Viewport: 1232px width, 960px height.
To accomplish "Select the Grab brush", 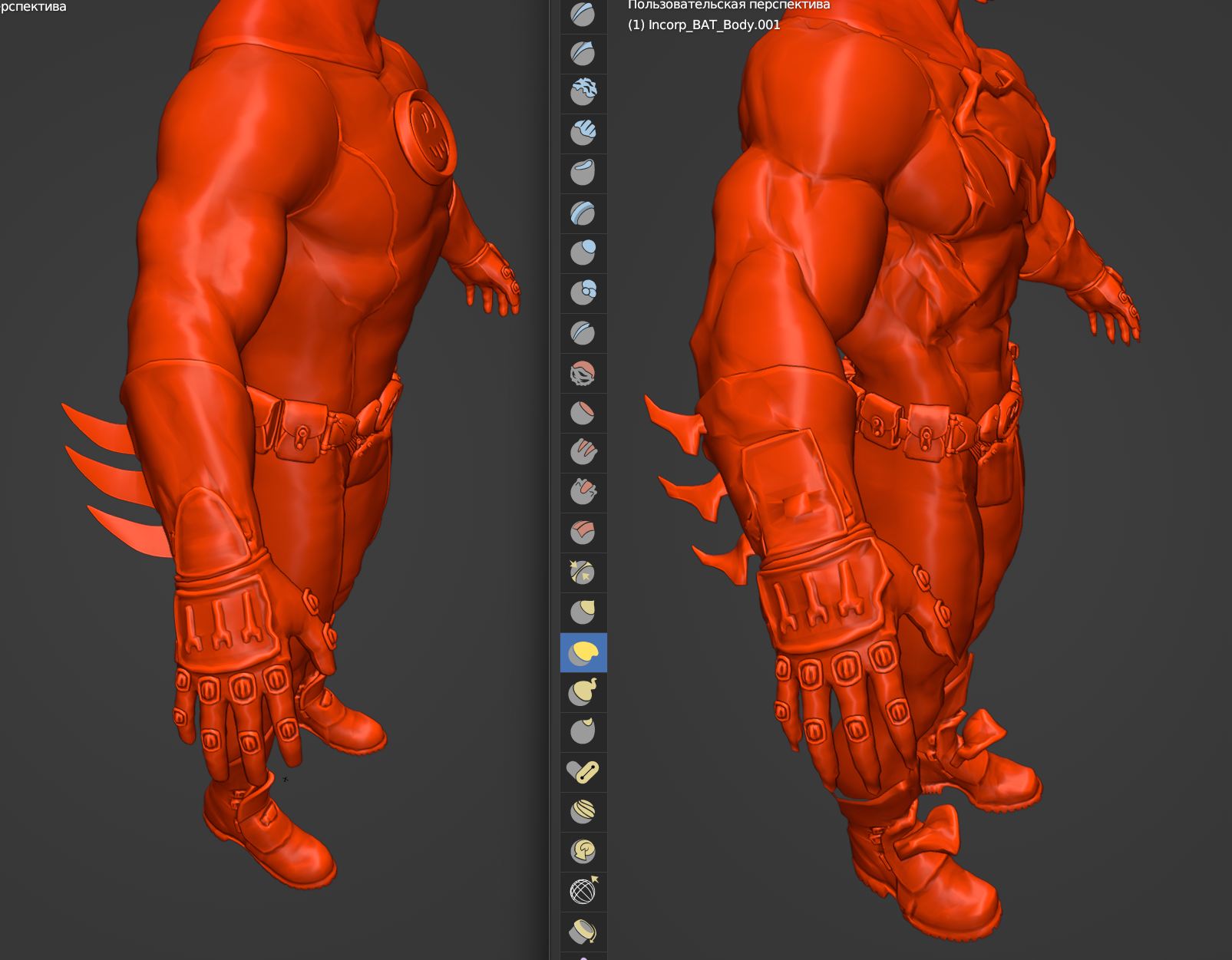I will tap(583, 612).
